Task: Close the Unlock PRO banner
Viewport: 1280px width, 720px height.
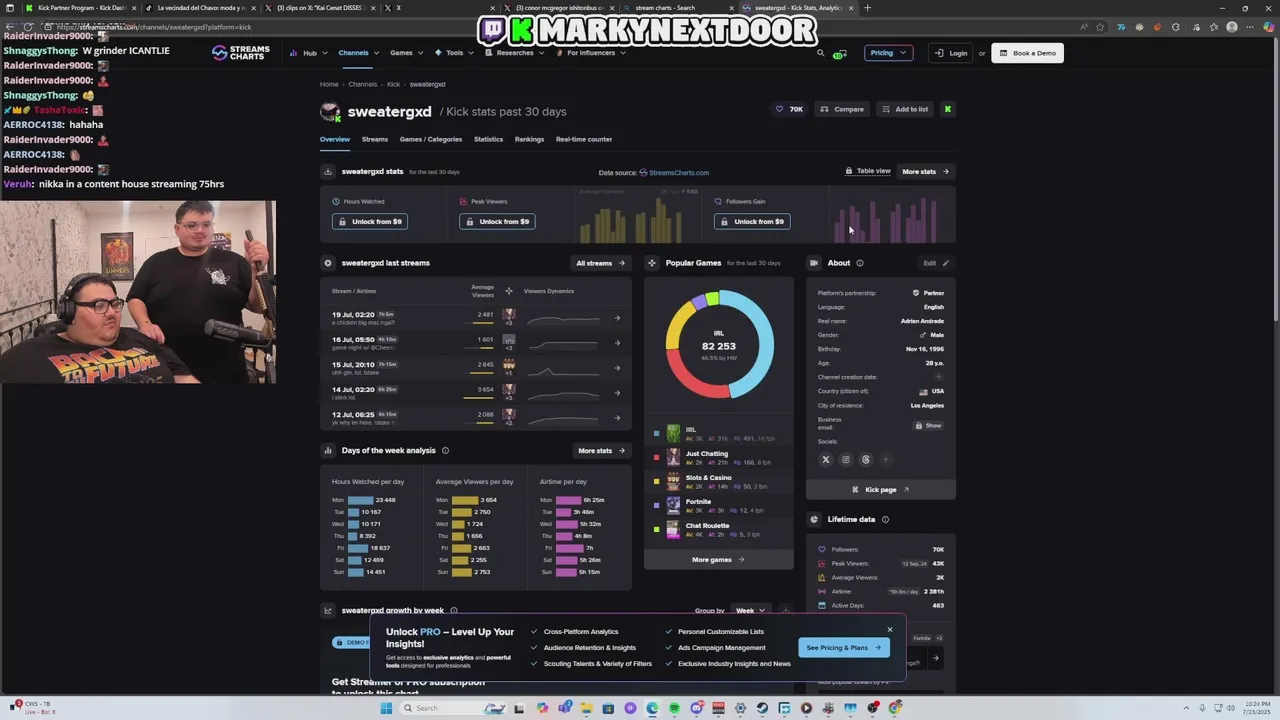Action: pos(890,630)
